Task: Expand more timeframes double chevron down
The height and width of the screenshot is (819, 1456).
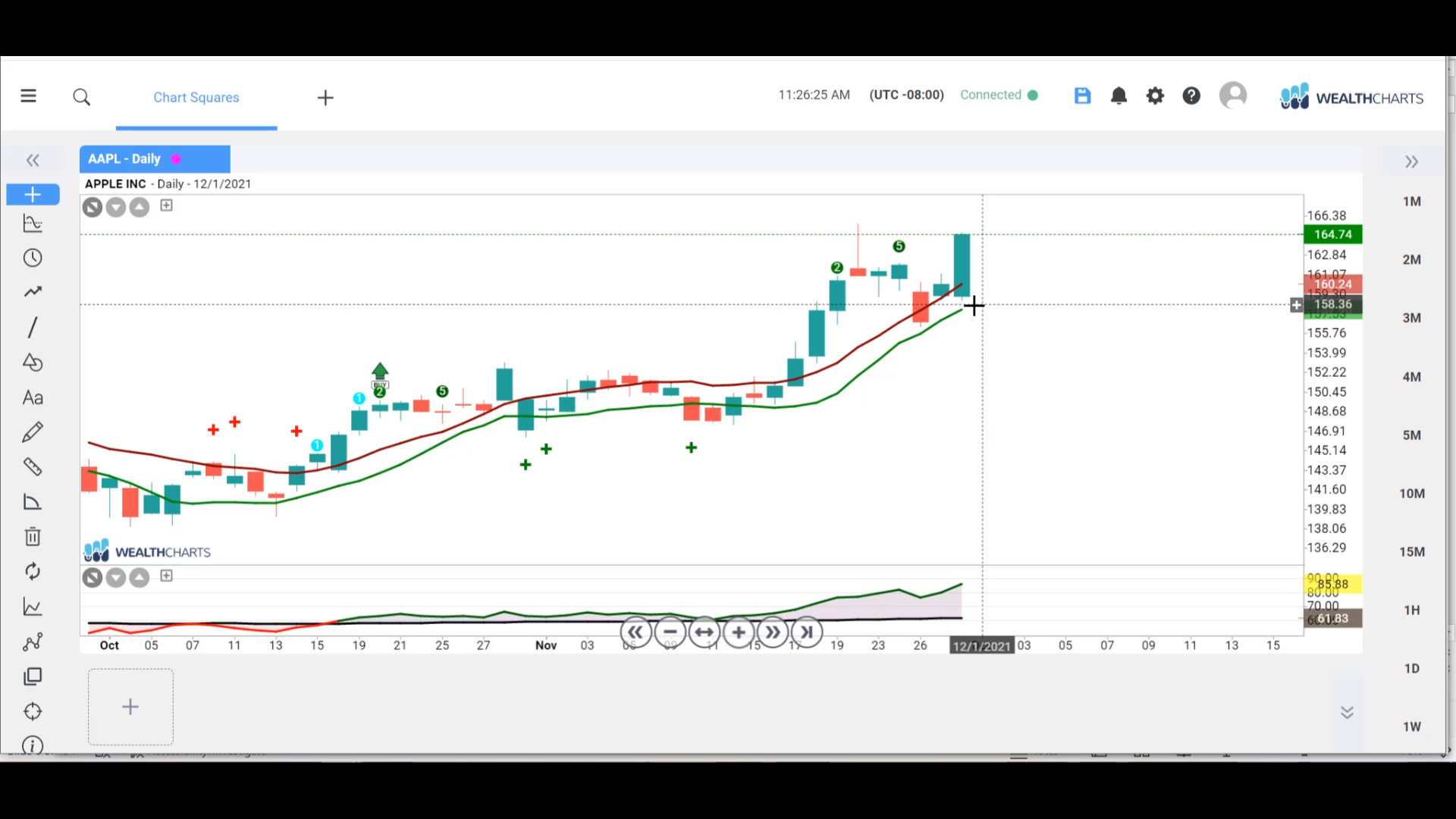Action: [1347, 712]
